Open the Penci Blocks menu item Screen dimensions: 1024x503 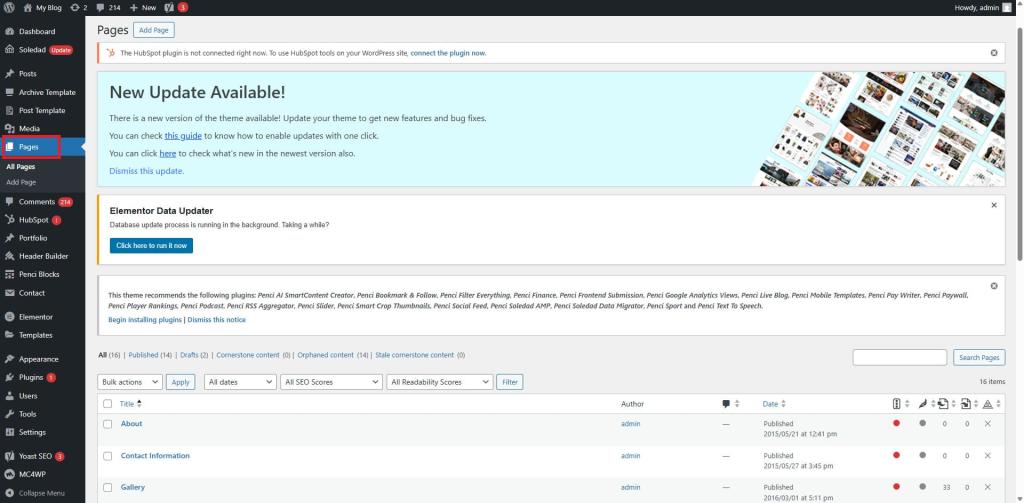(x=39, y=274)
